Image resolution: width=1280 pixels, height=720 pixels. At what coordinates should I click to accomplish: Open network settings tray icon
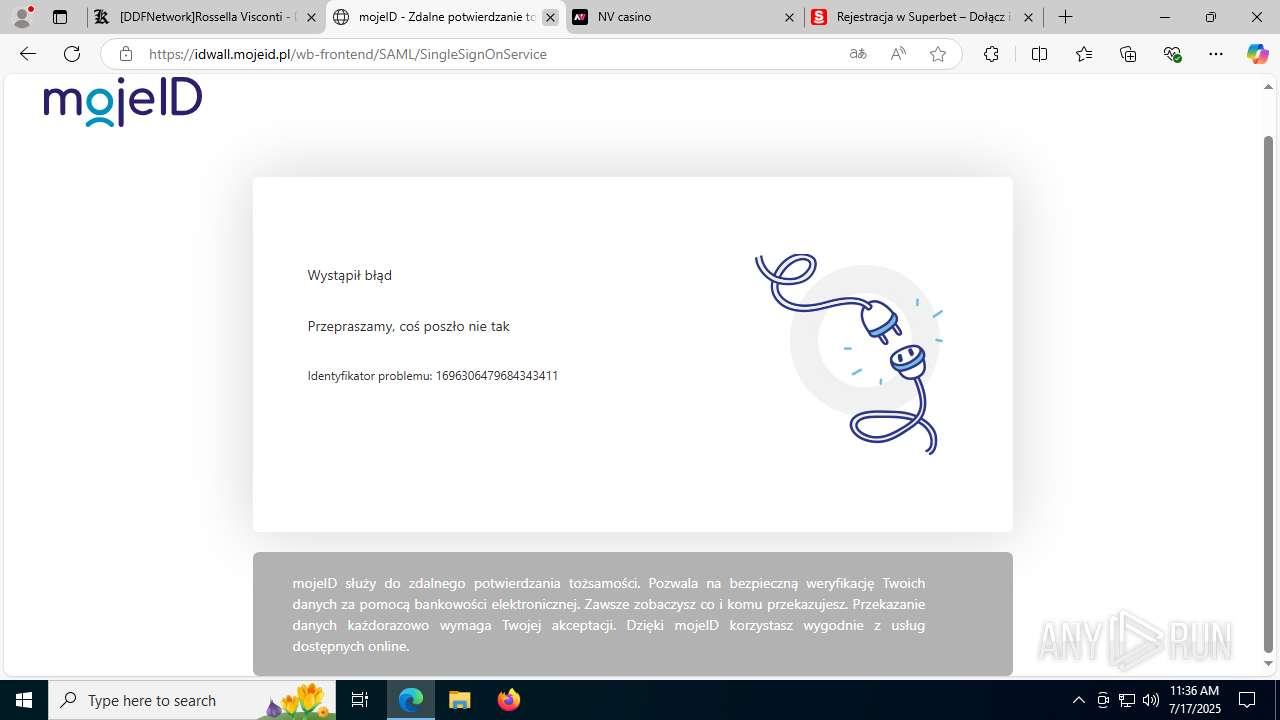(x=1127, y=700)
